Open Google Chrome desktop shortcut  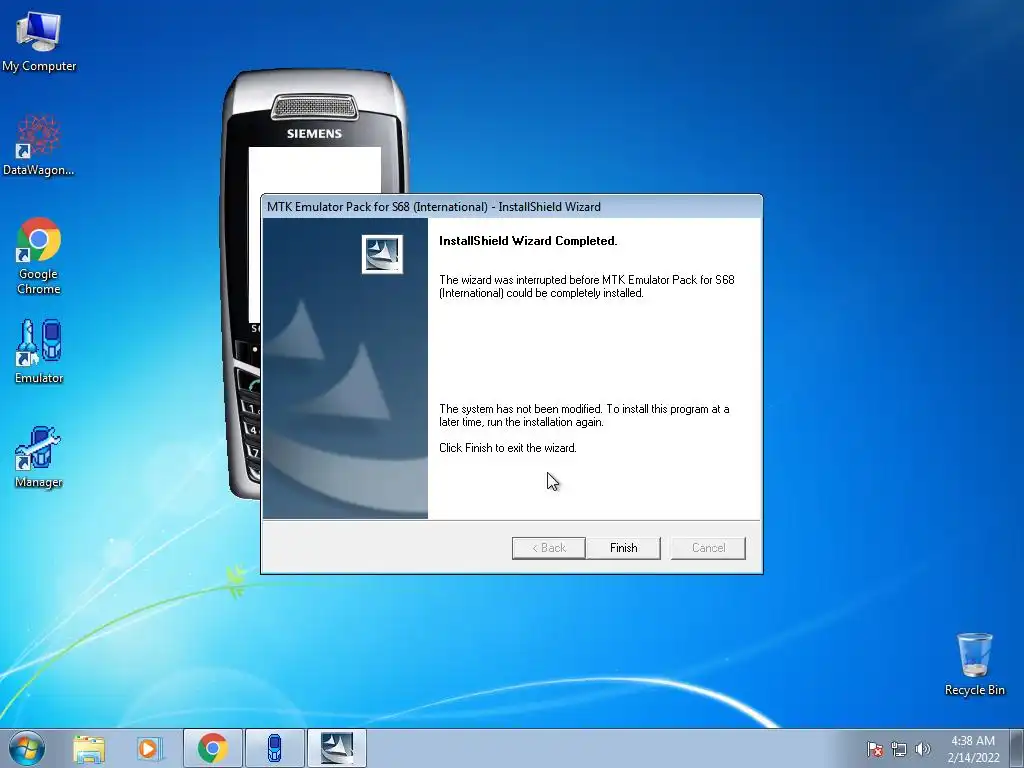39,256
